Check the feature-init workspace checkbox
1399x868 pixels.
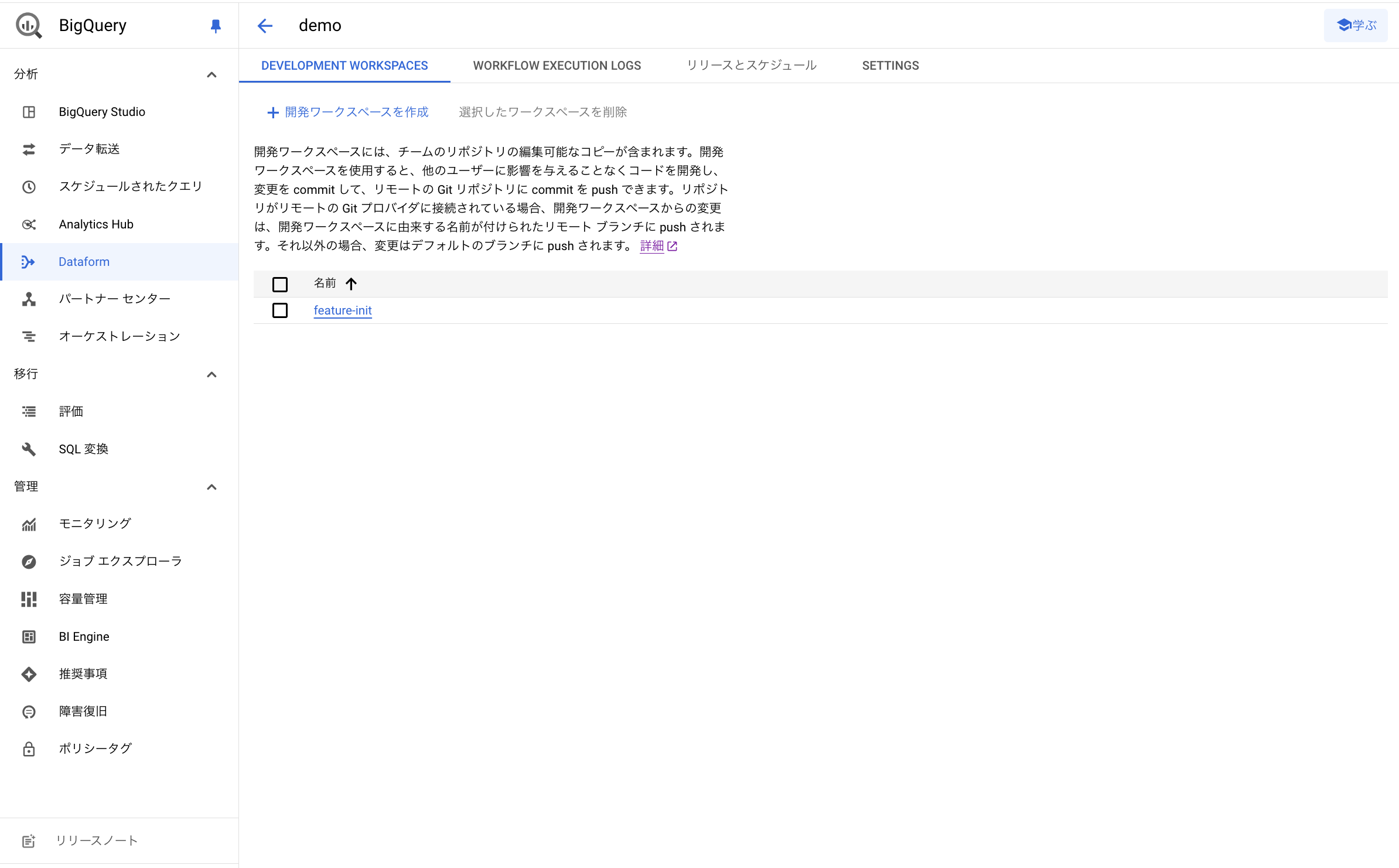point(280,310)
